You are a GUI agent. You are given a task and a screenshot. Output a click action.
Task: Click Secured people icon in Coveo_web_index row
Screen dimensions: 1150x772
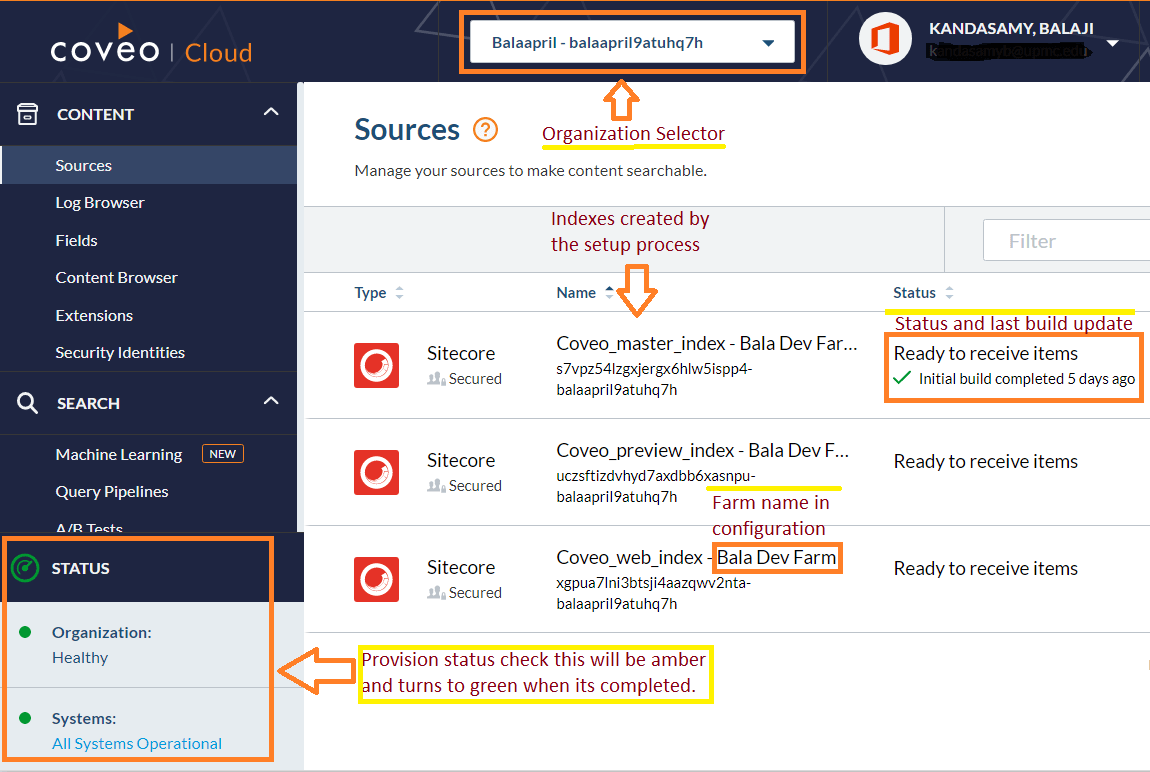436,593
